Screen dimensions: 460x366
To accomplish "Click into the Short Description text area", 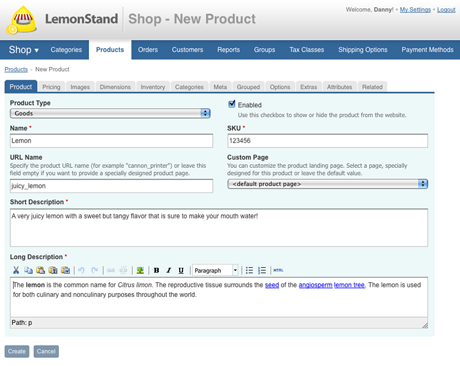I will click(219, 228).
